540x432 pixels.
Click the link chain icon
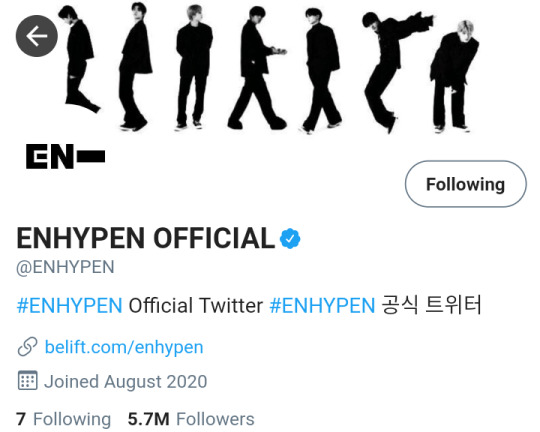pos(27,347)
